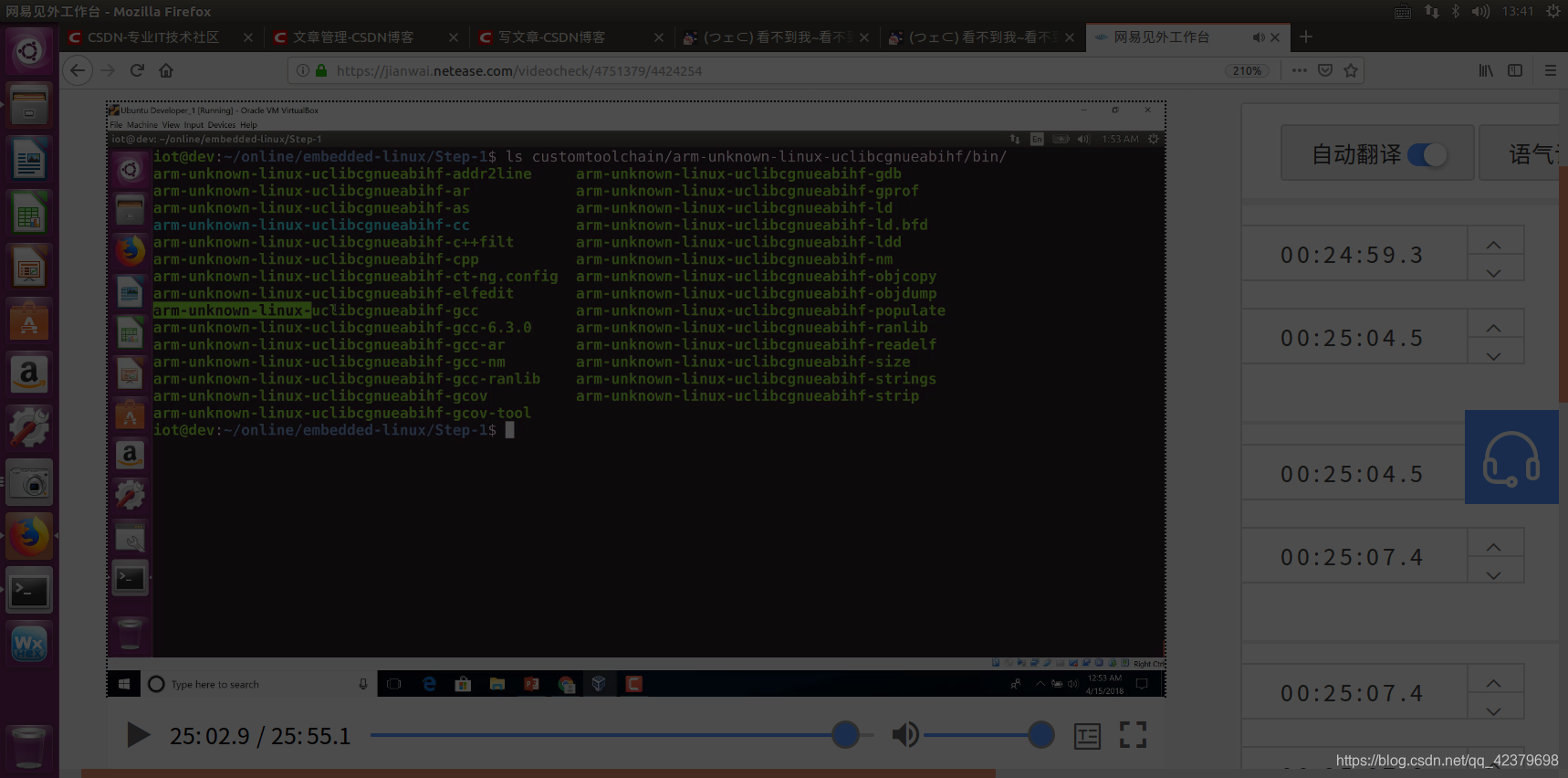1568x778 pixels.
Task: Increase the first 00:25:04.5 timestamp with up arrow
Action: coord(1494,328)
